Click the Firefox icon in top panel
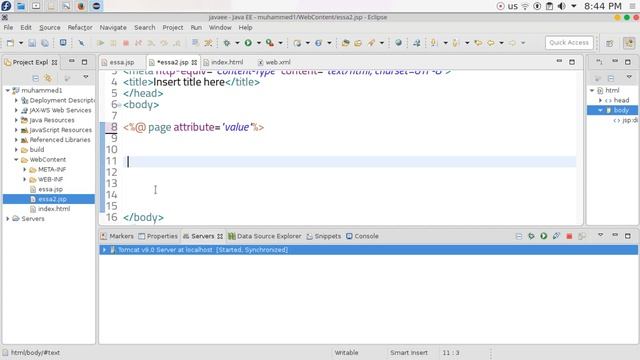 [x=81, y=6]
